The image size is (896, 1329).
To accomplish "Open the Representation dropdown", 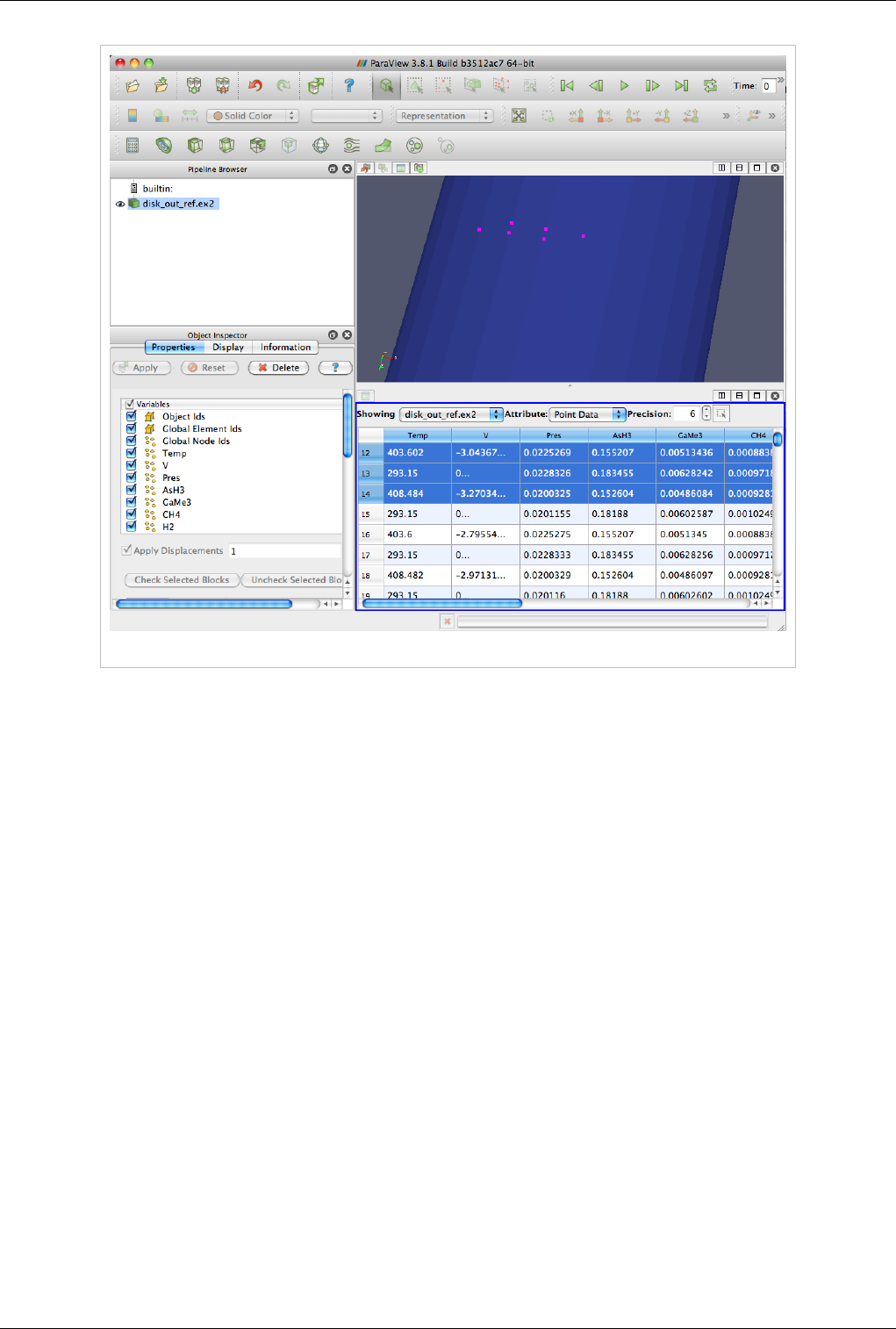I will tap(445, 116).
